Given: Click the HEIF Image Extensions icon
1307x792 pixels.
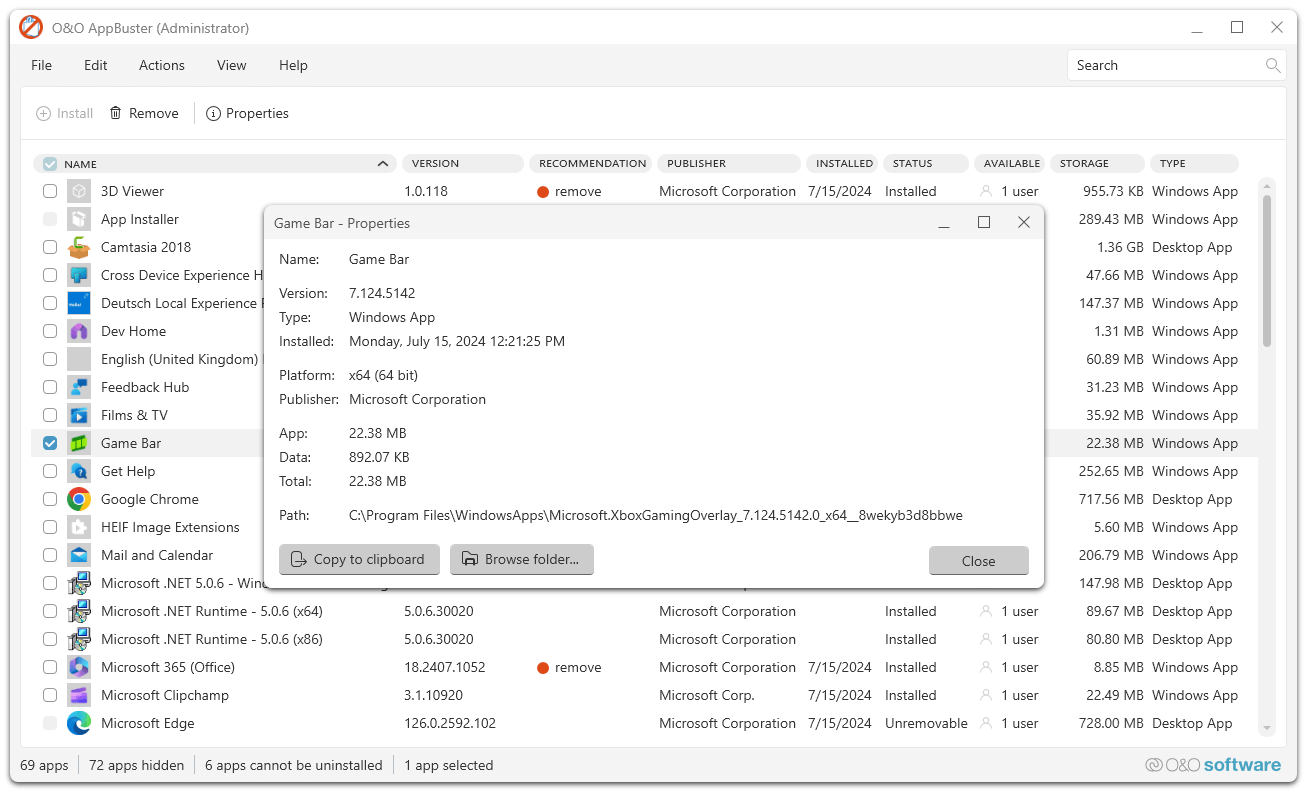Looking at the screenshot, I should 79,527.
